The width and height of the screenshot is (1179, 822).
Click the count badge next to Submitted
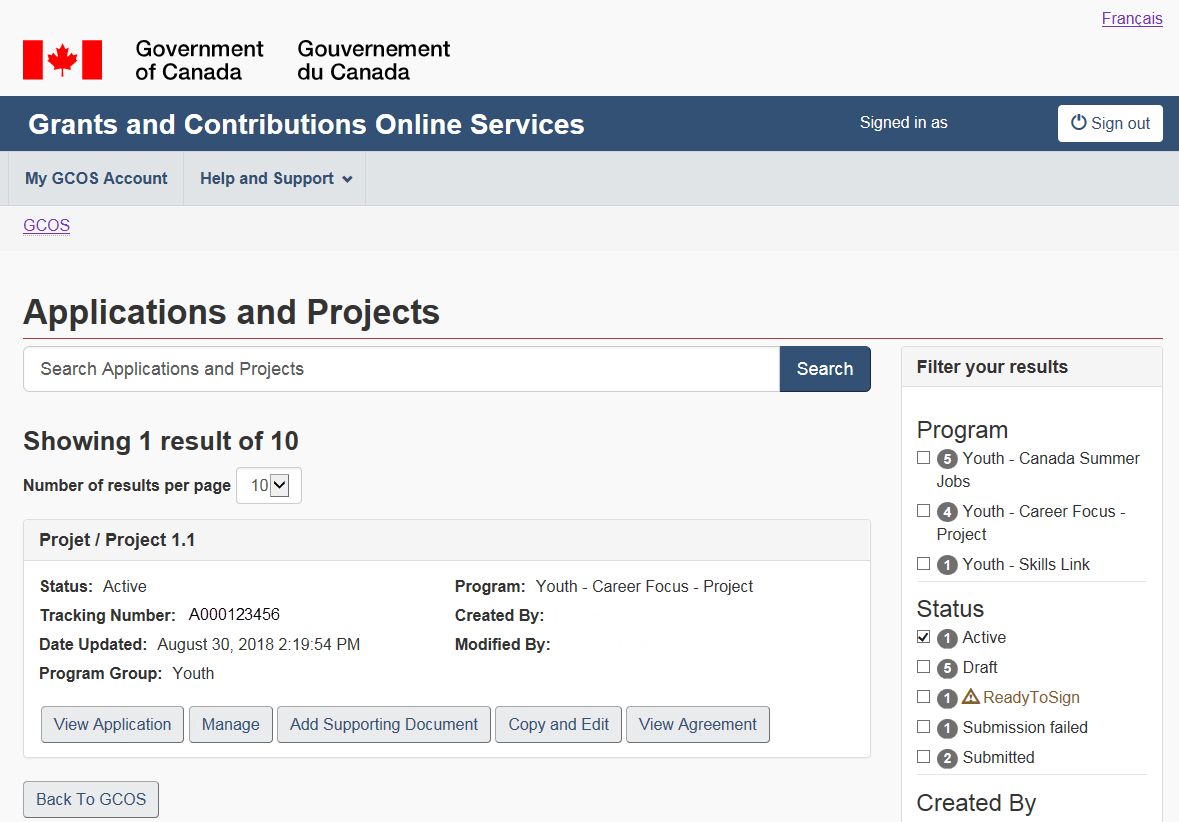tap(947, 758)
